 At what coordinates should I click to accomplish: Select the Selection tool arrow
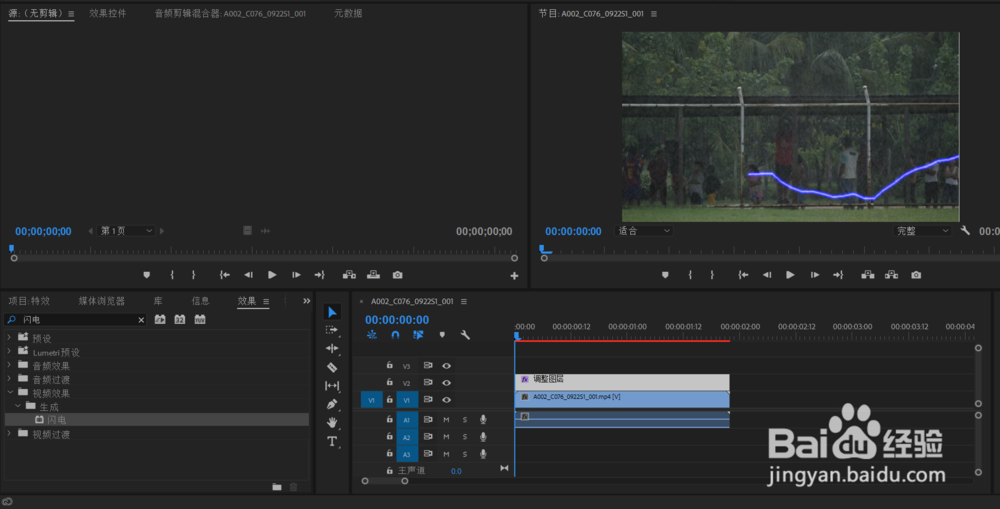pyautogui.click(x=332, y=312)
